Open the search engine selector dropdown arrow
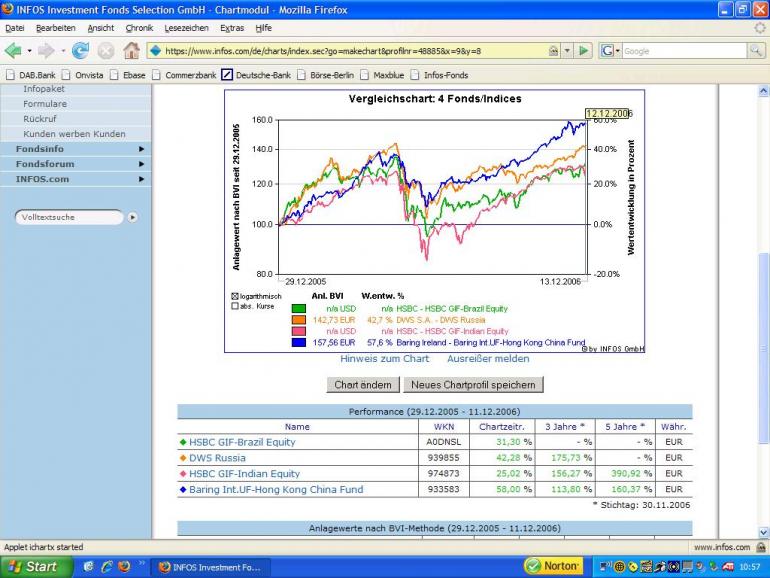Image resolution: width=770 pixels, height=578 pixels. click(617, 51)
